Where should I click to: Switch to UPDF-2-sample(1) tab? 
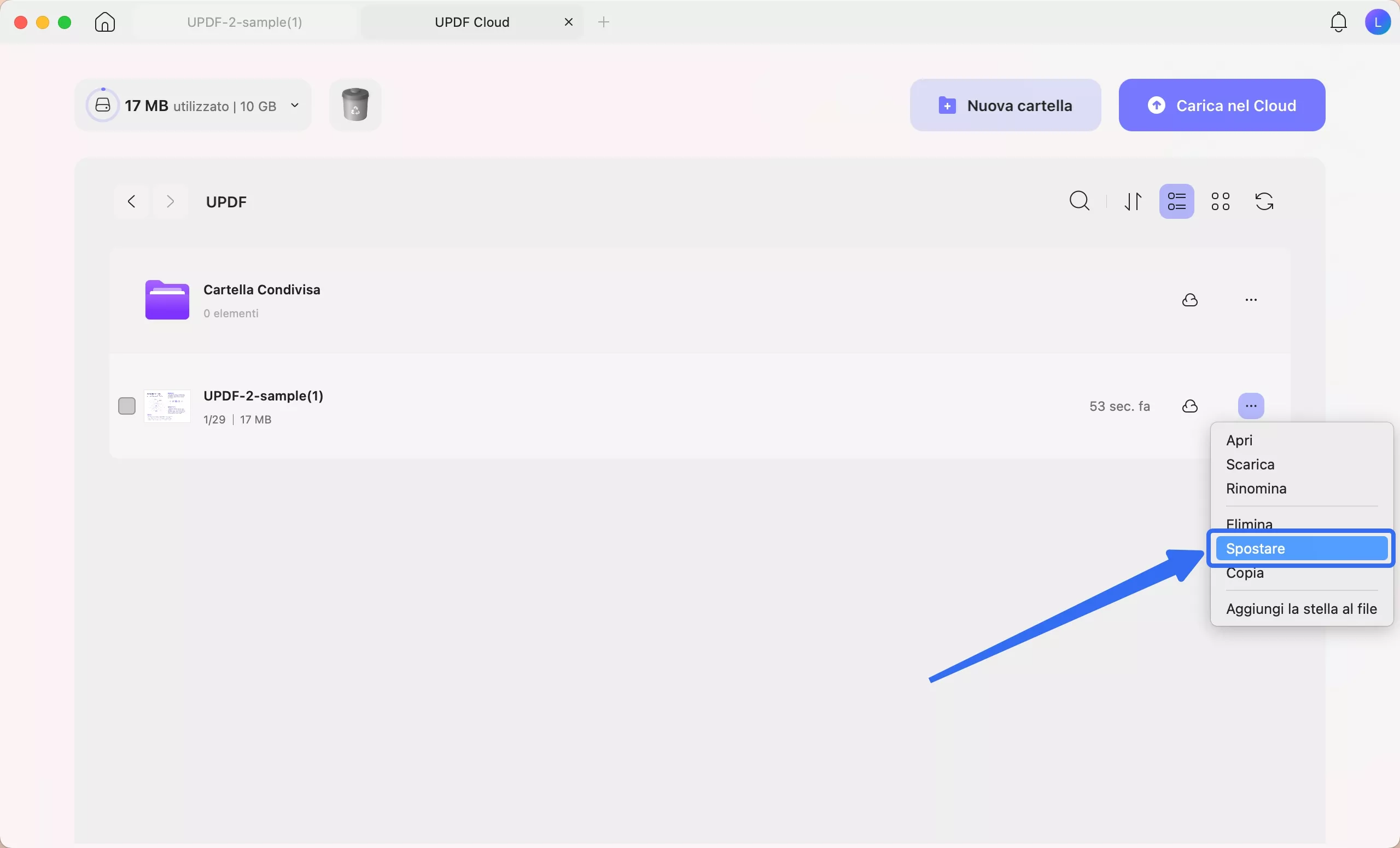pyautogui.click(x=244, y=22)
